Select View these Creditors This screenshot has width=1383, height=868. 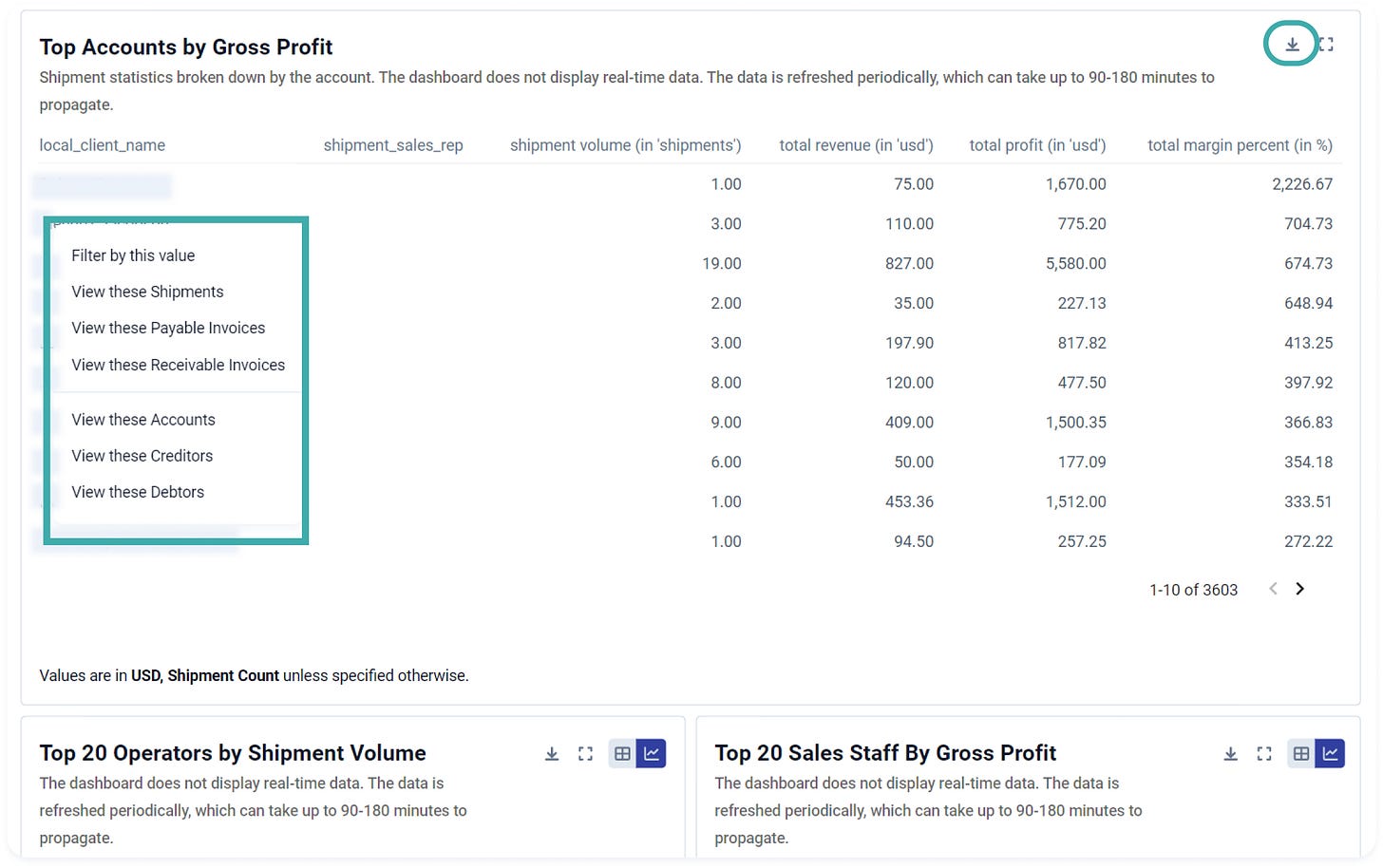point(142,456)
